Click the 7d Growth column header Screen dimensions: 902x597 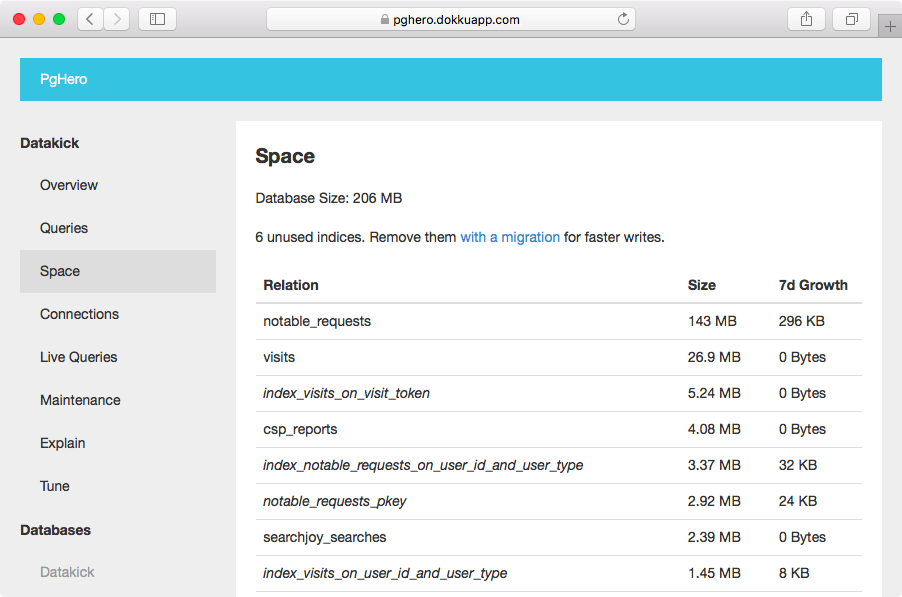click(x=813, y=285)
